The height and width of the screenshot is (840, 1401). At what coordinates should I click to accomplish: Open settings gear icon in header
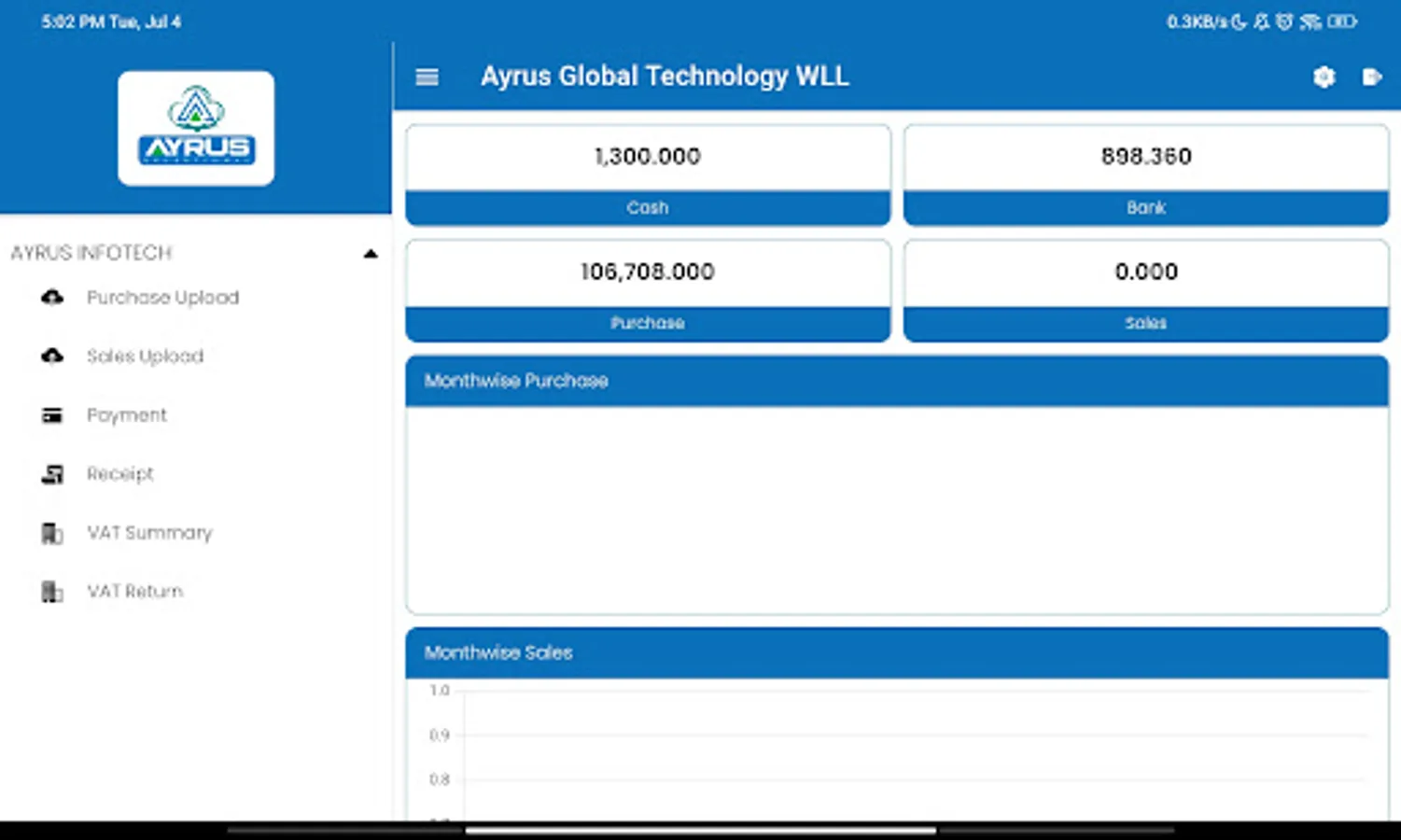[1324, 77]
